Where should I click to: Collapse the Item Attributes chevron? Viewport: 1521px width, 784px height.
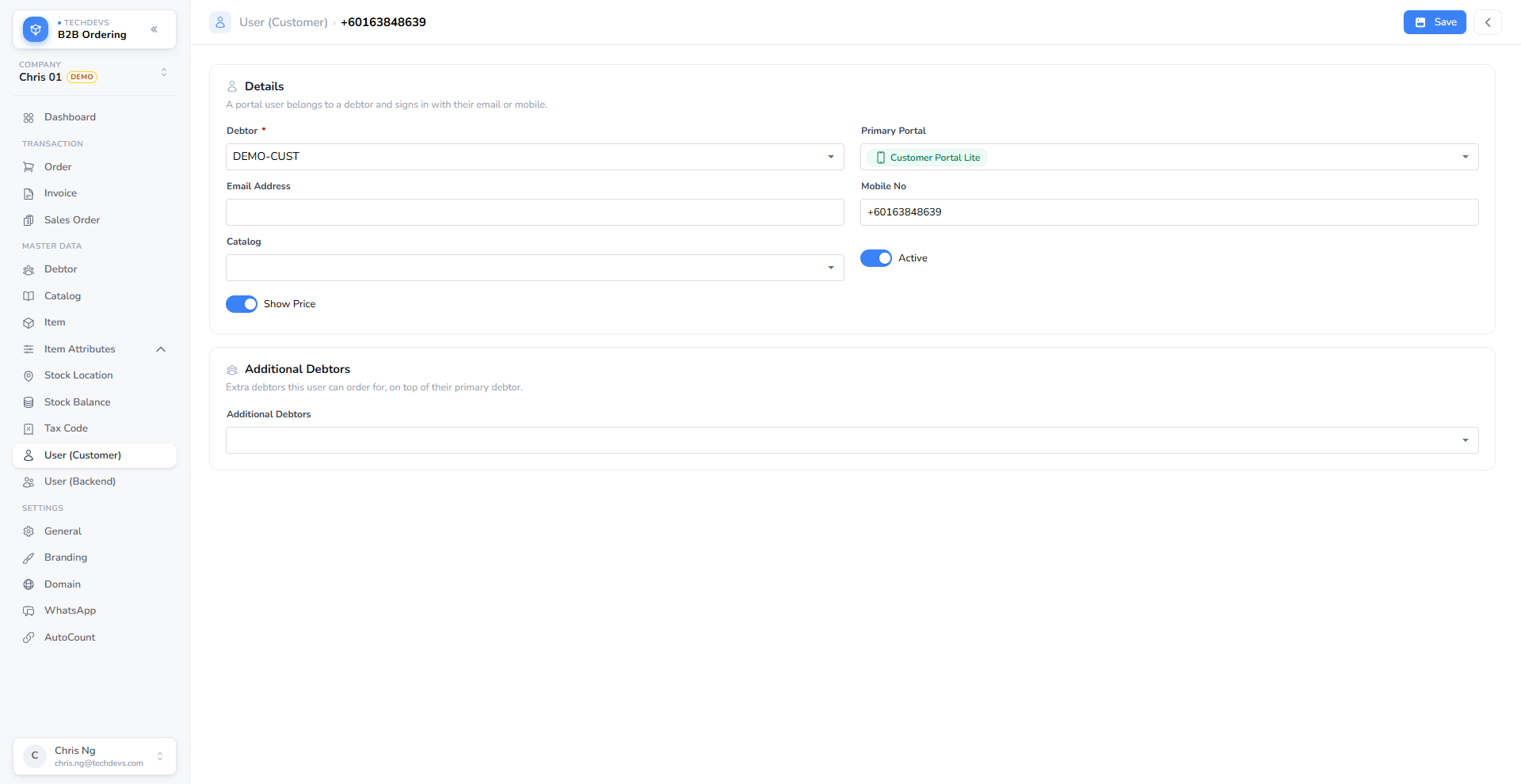click(161, 349)
